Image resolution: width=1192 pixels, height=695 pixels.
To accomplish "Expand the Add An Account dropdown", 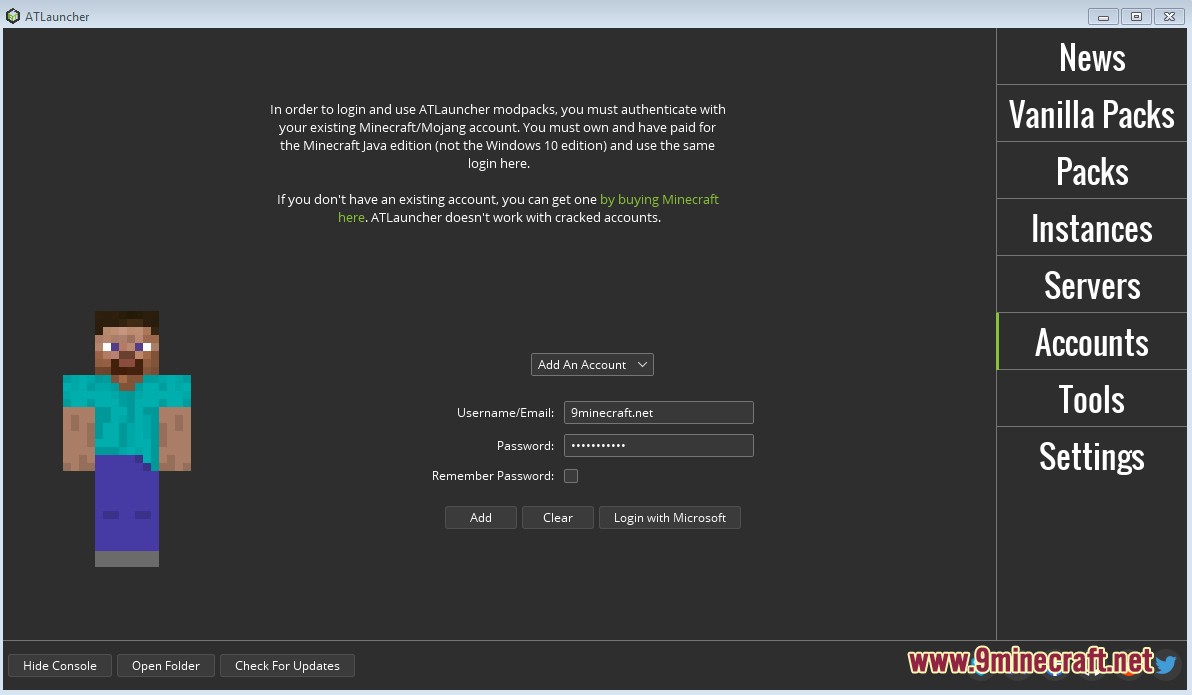I will click(592, 365).
